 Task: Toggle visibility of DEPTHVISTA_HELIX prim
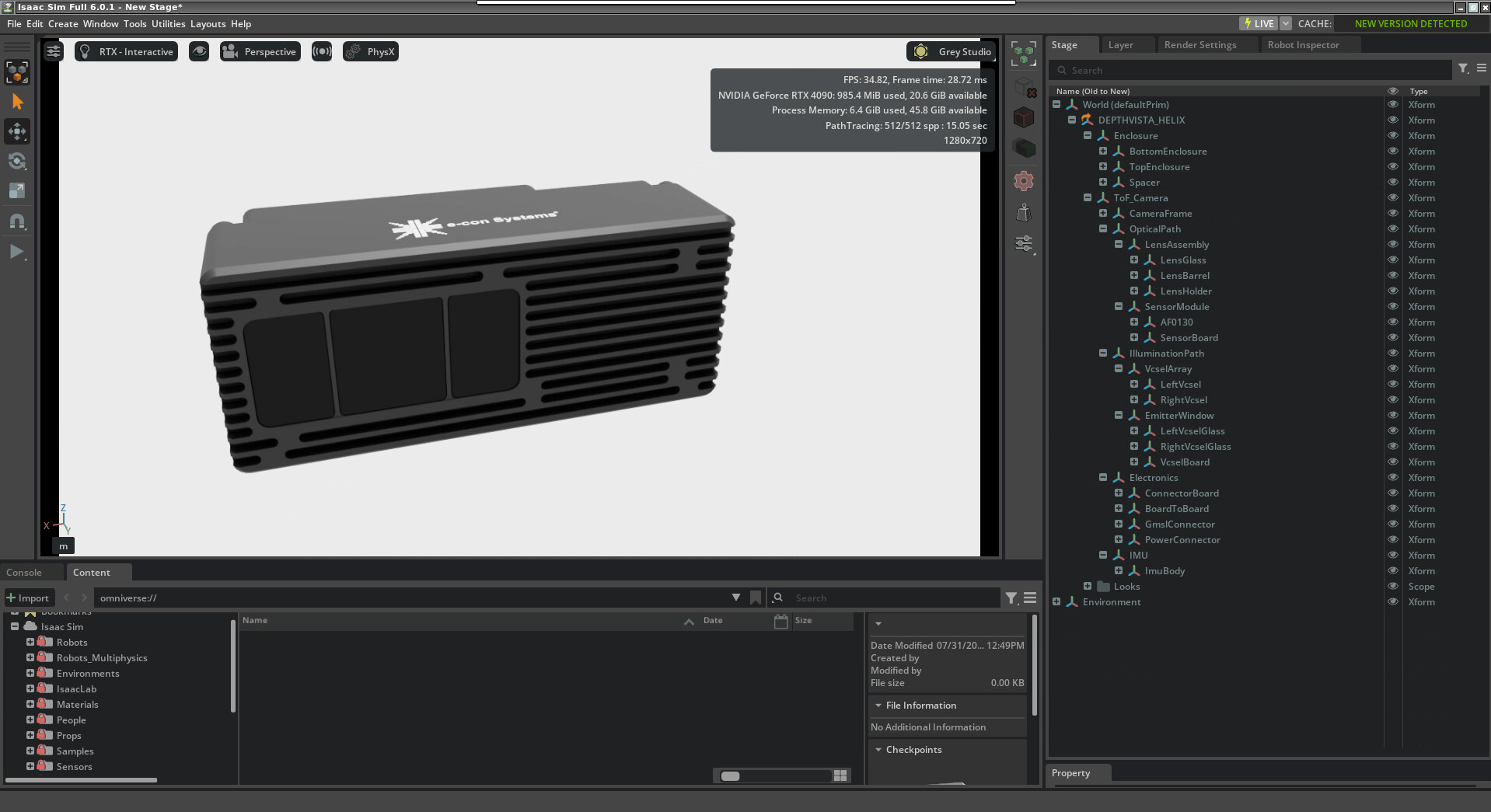[x=1393, y=120]
